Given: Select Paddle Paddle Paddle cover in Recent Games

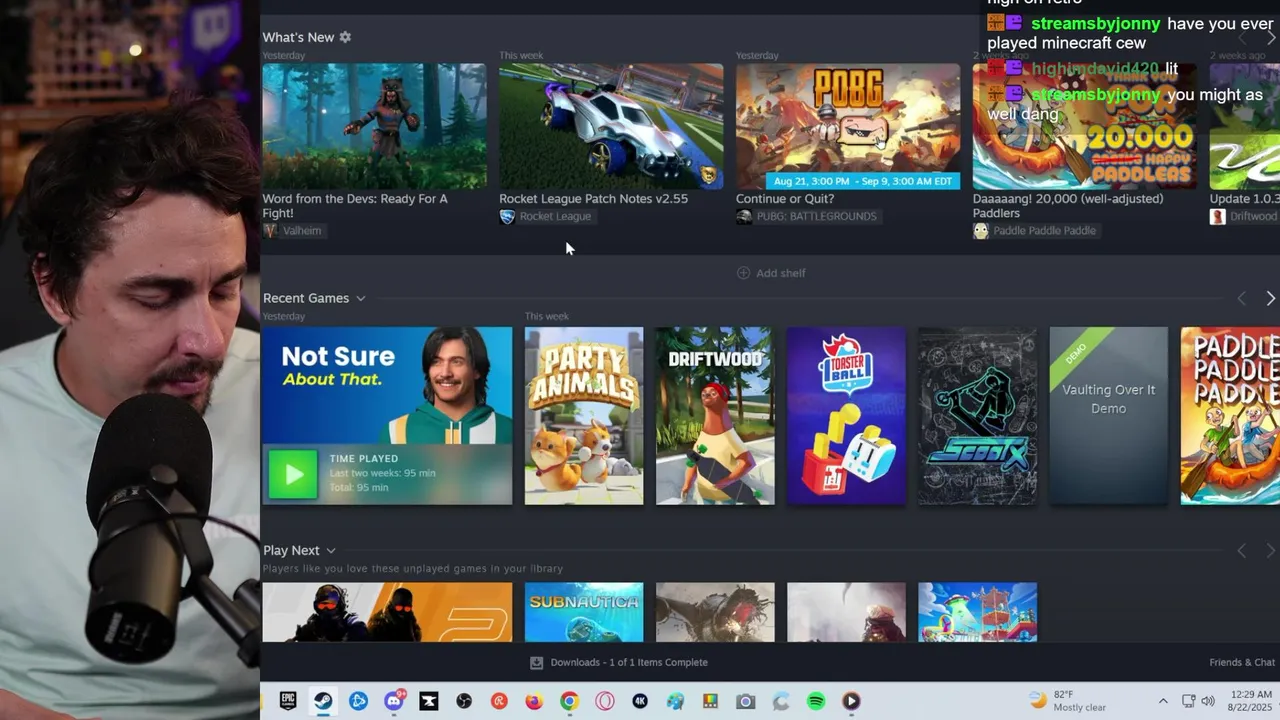Looking at the screenshot, I should (1230, 416).
